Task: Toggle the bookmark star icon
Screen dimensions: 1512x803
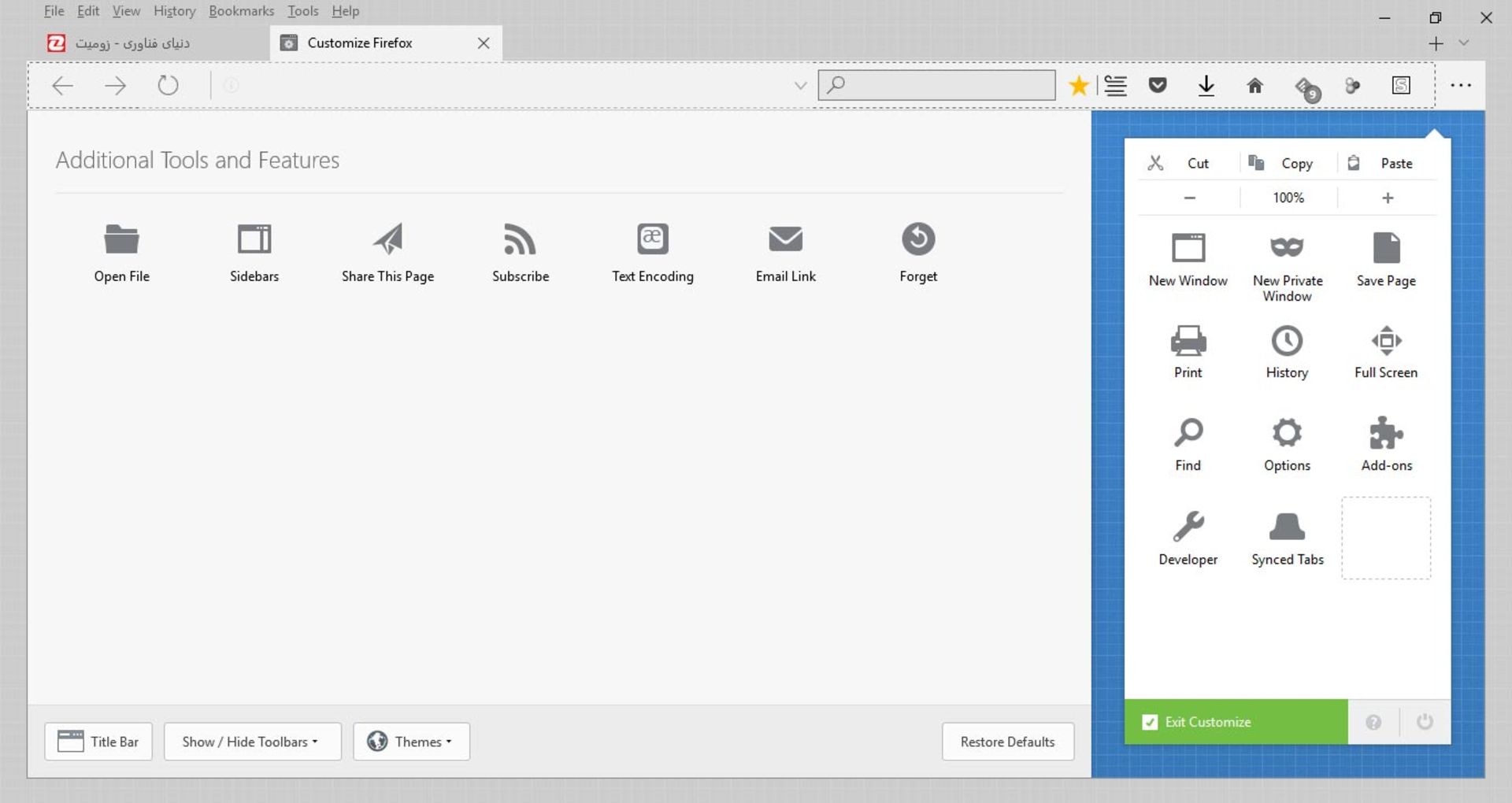Action: point(1078,85)
